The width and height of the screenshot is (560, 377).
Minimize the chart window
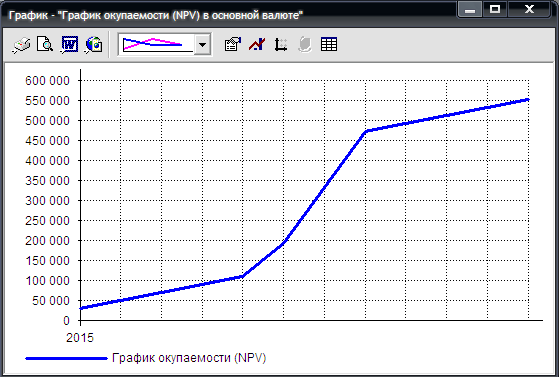470,9
